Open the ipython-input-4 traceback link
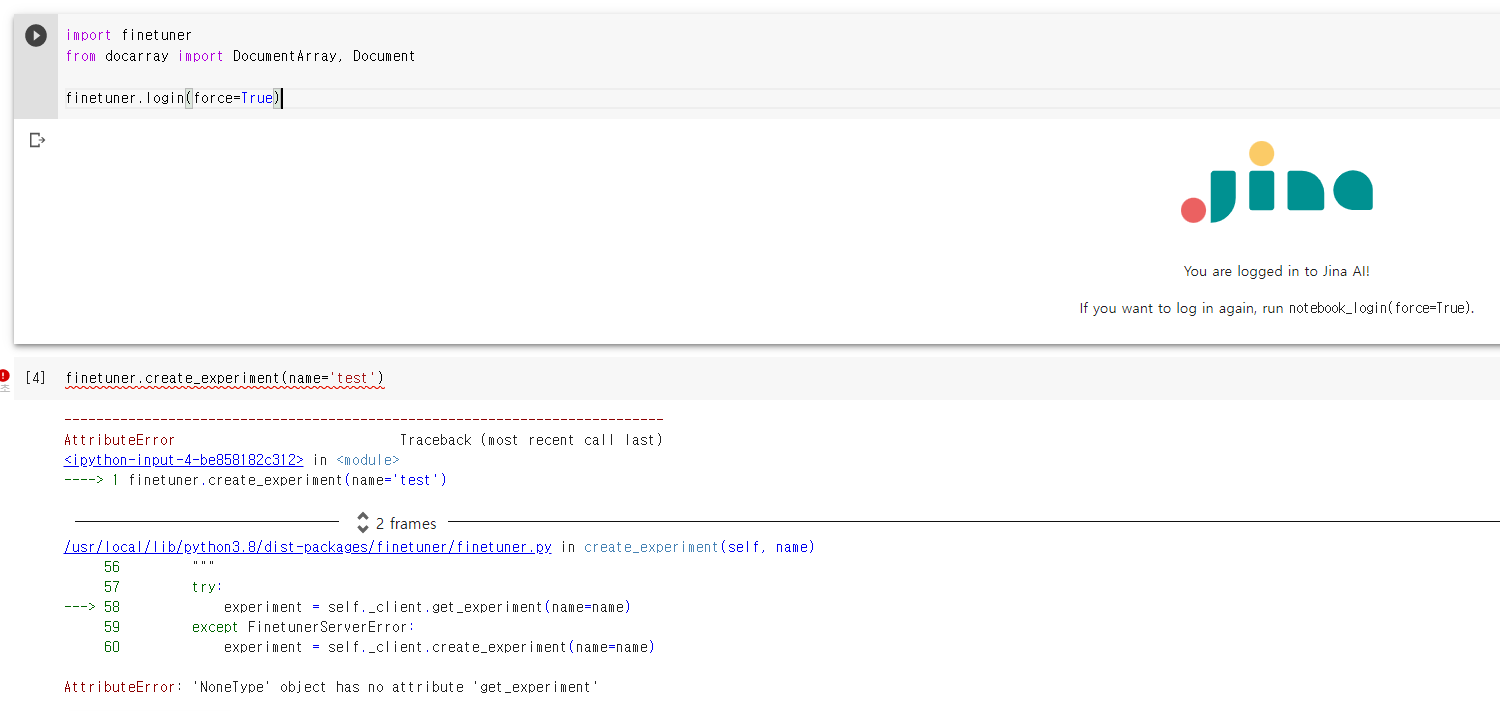This screenshot has width=1500, height=711. point(183,459)
